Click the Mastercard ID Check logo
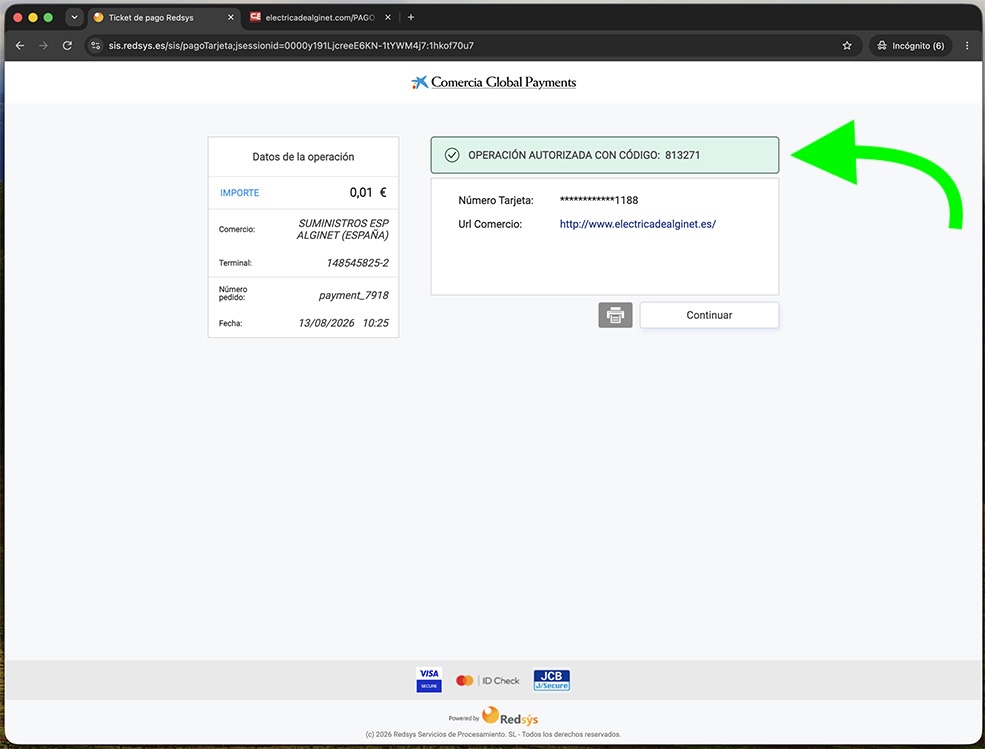 [x=487, y=681]
